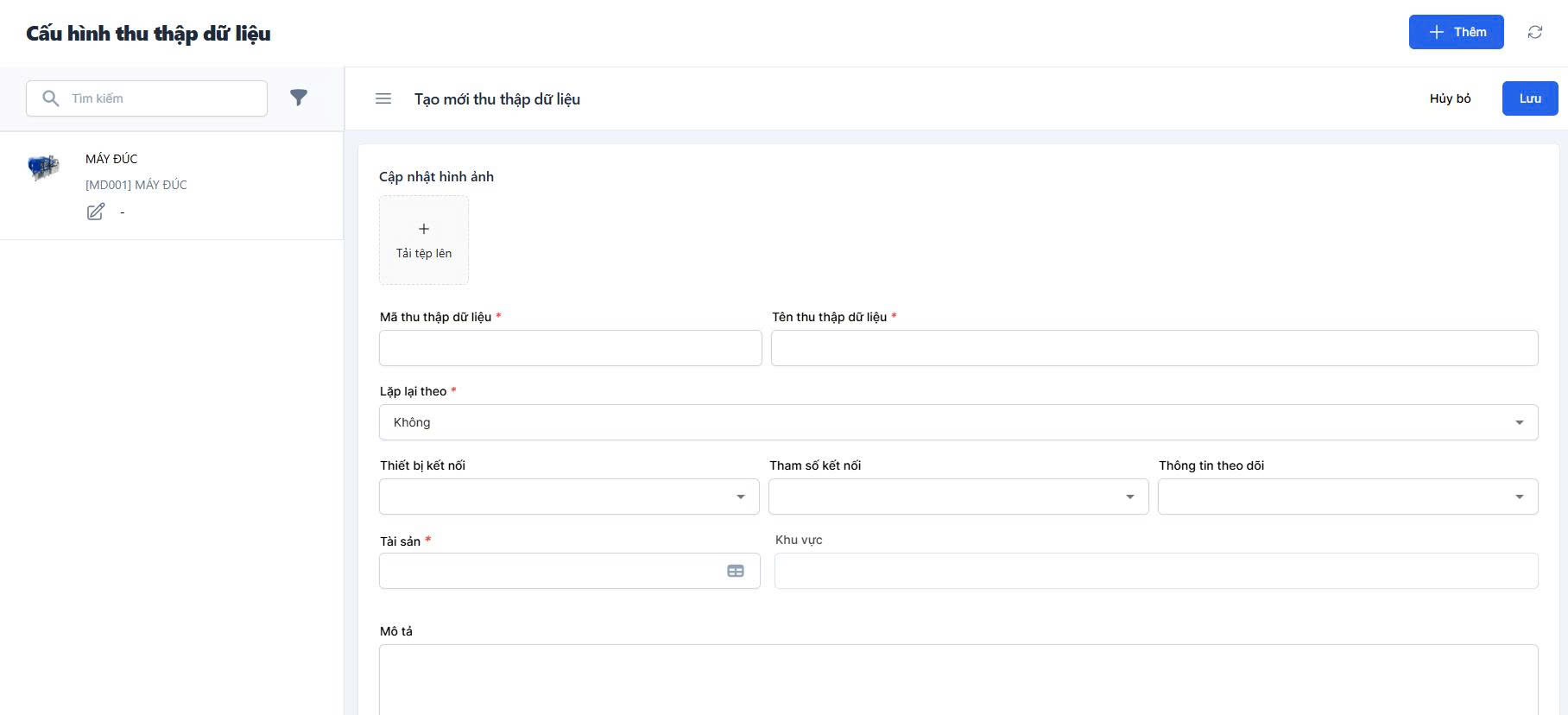Viewport: 1568px width, 715px height.
Task: Click the Khu vực input field
Action: [x=1155, y=571]
